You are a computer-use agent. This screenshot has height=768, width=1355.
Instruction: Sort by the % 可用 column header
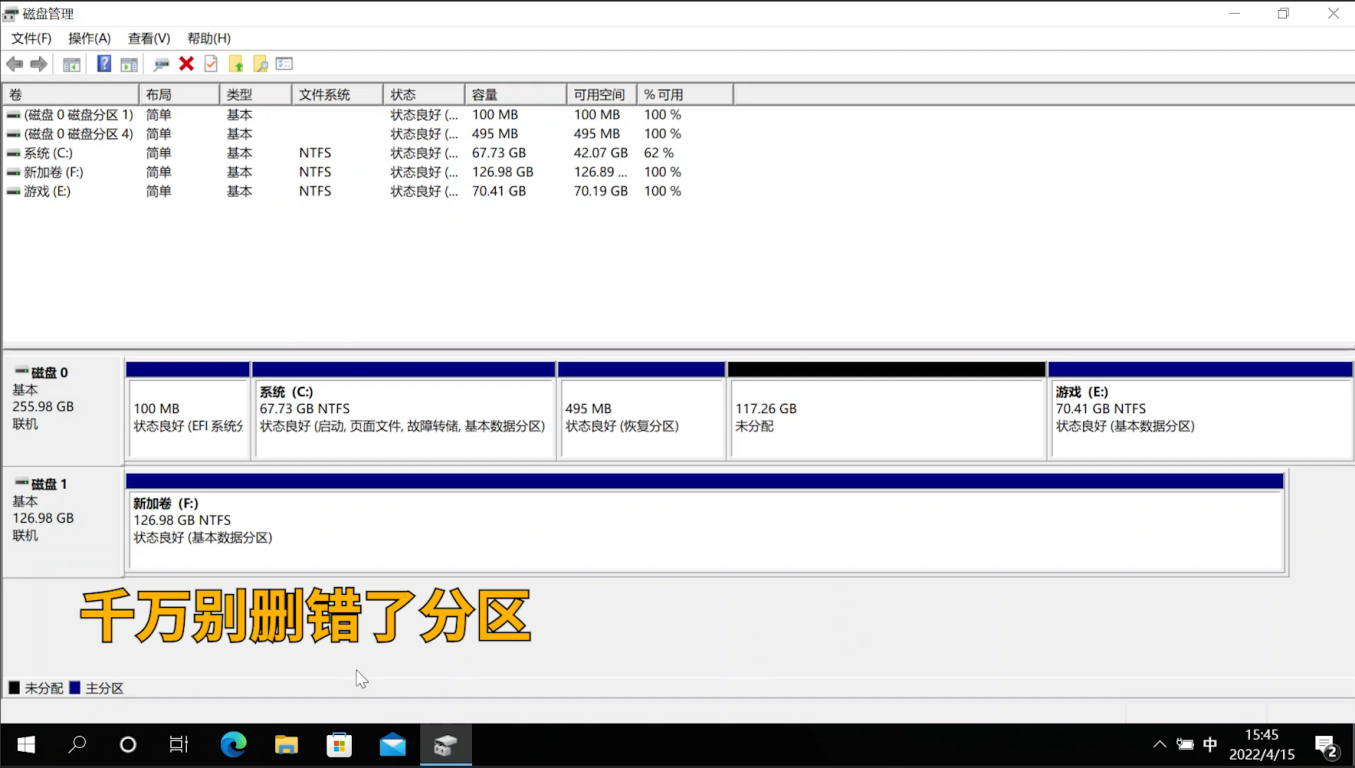(685, 95)
